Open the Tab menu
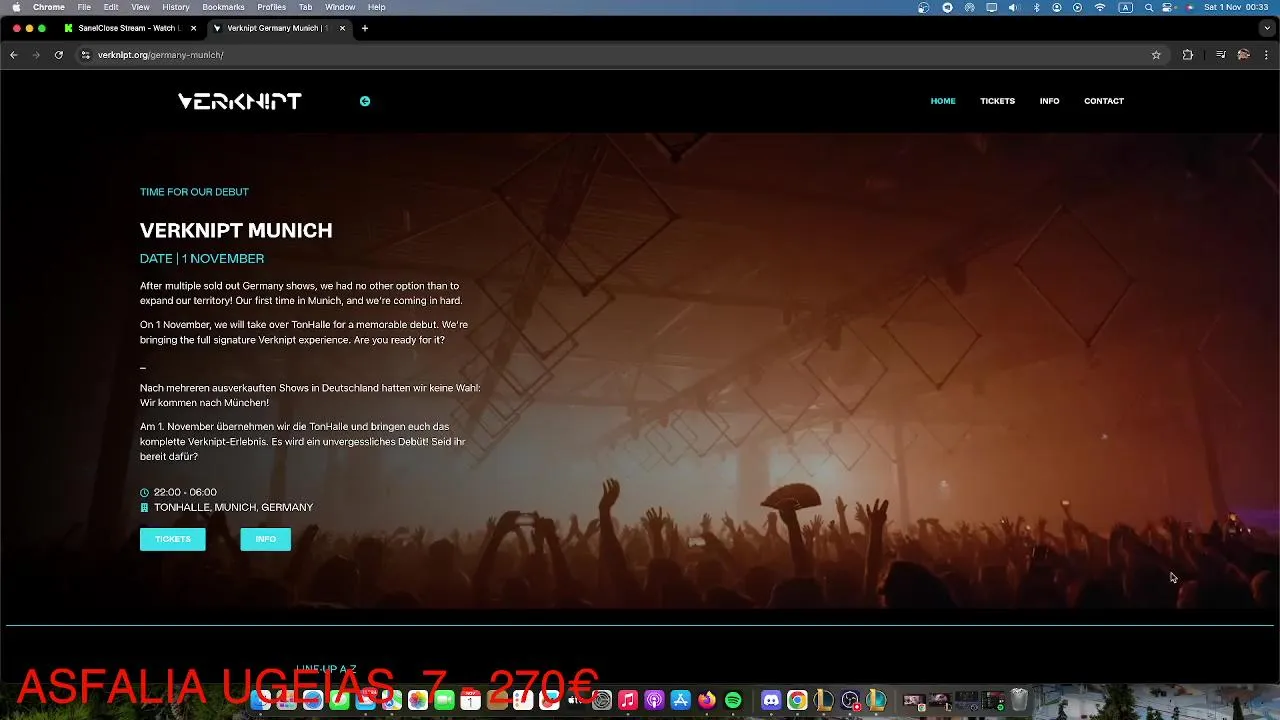 point(306,7)
